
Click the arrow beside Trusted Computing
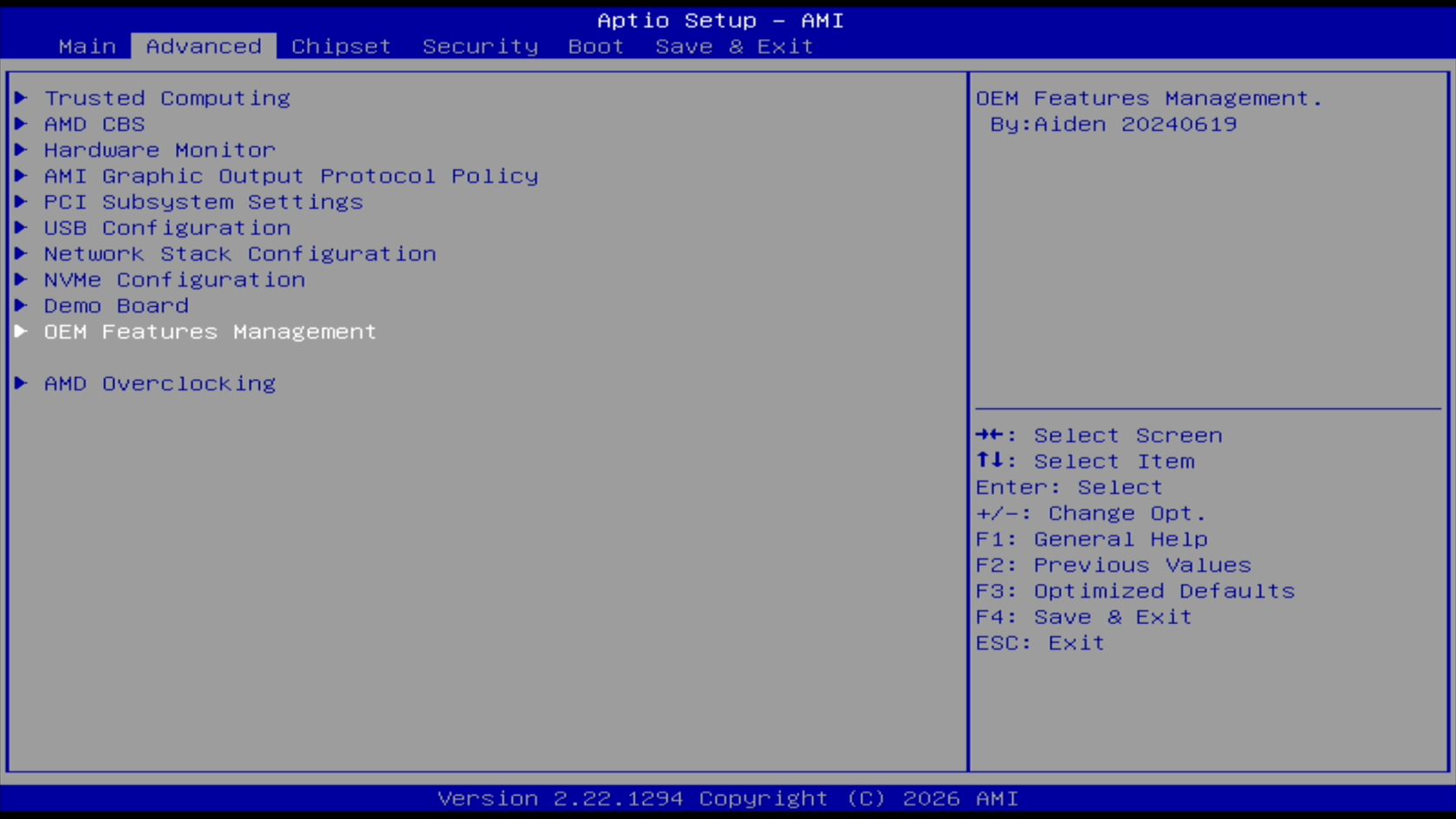click(x=22, y=98)
